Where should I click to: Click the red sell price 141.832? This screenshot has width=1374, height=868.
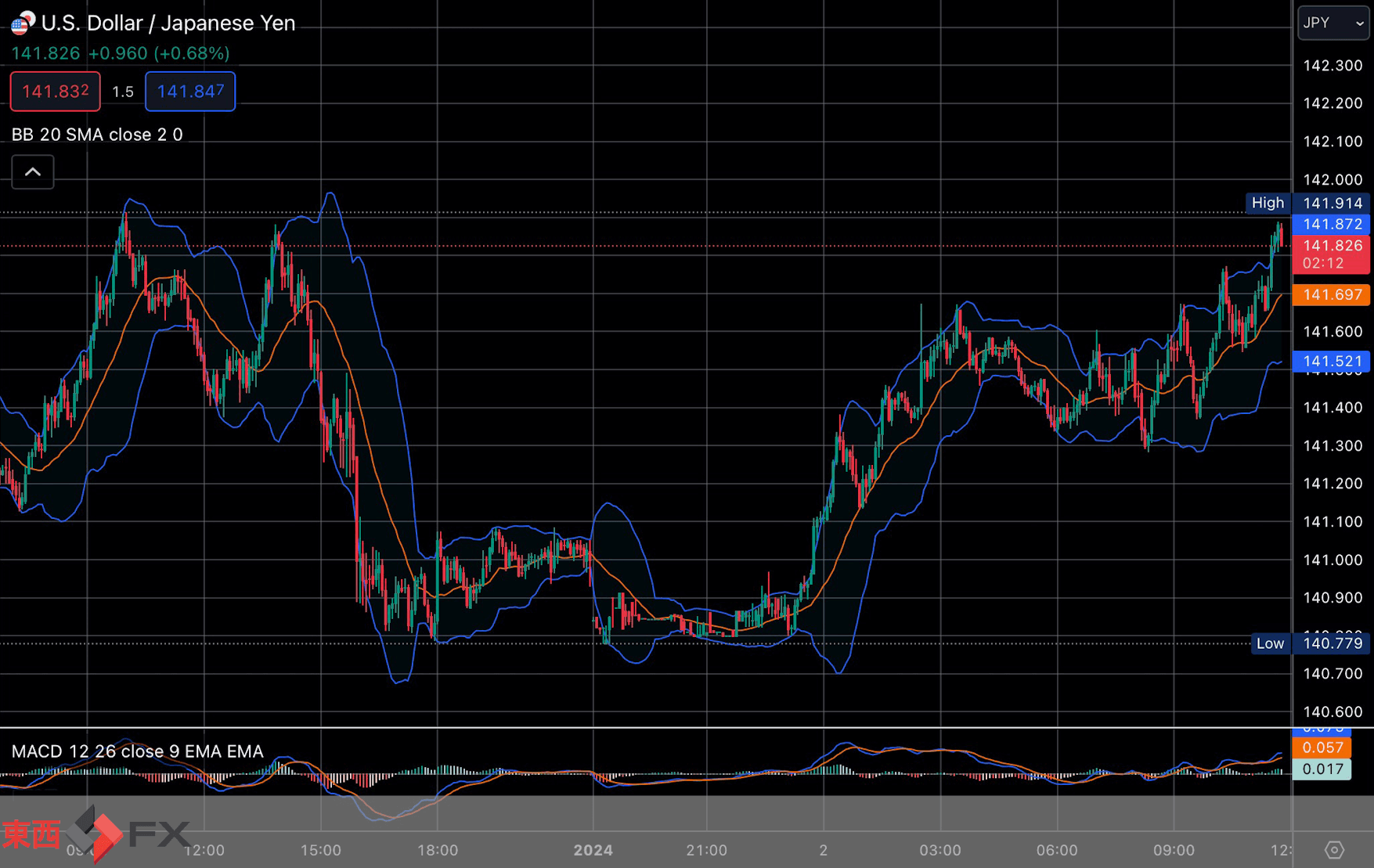point(55,92)
